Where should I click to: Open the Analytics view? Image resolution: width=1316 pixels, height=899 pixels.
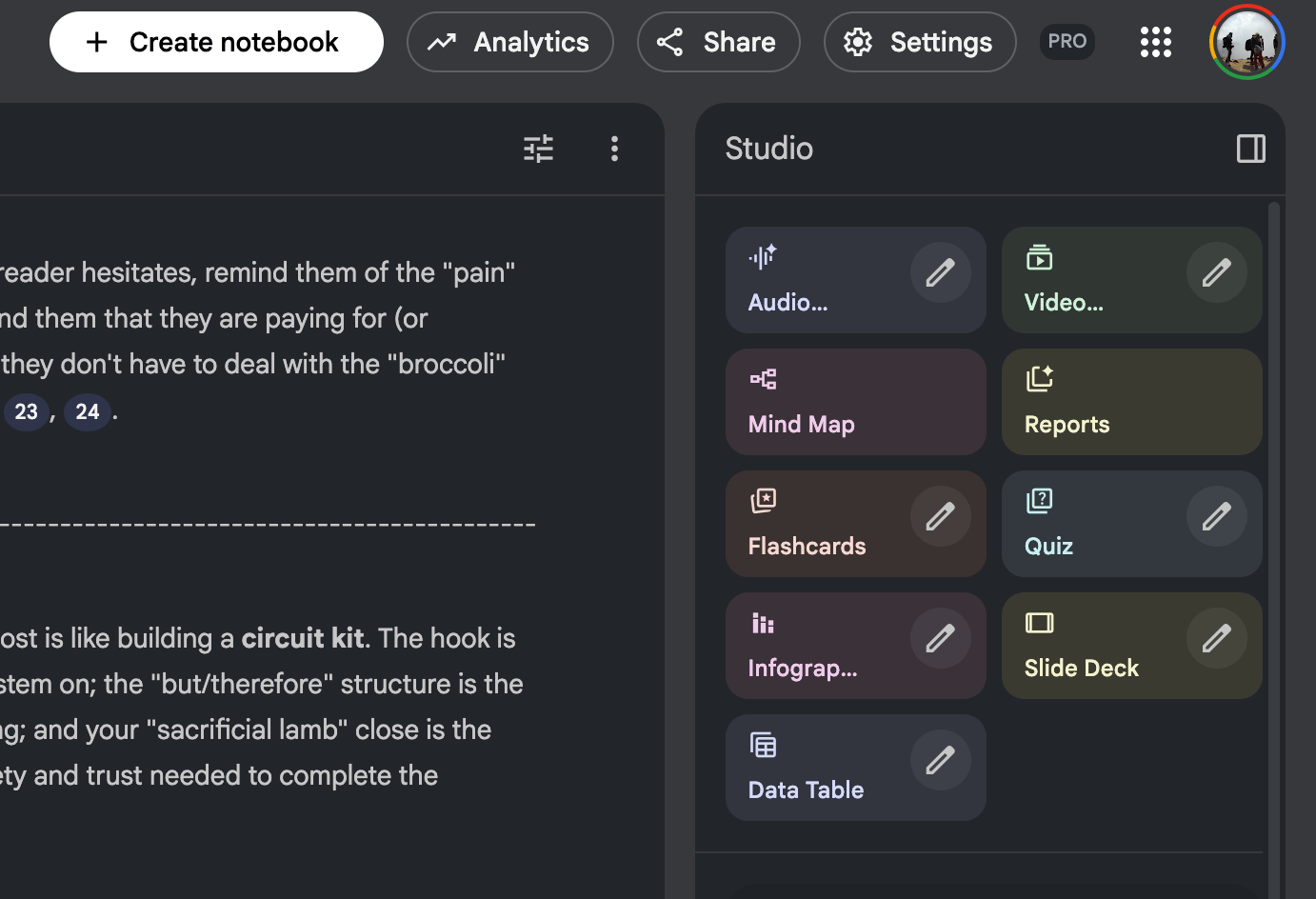pos(509,42)
